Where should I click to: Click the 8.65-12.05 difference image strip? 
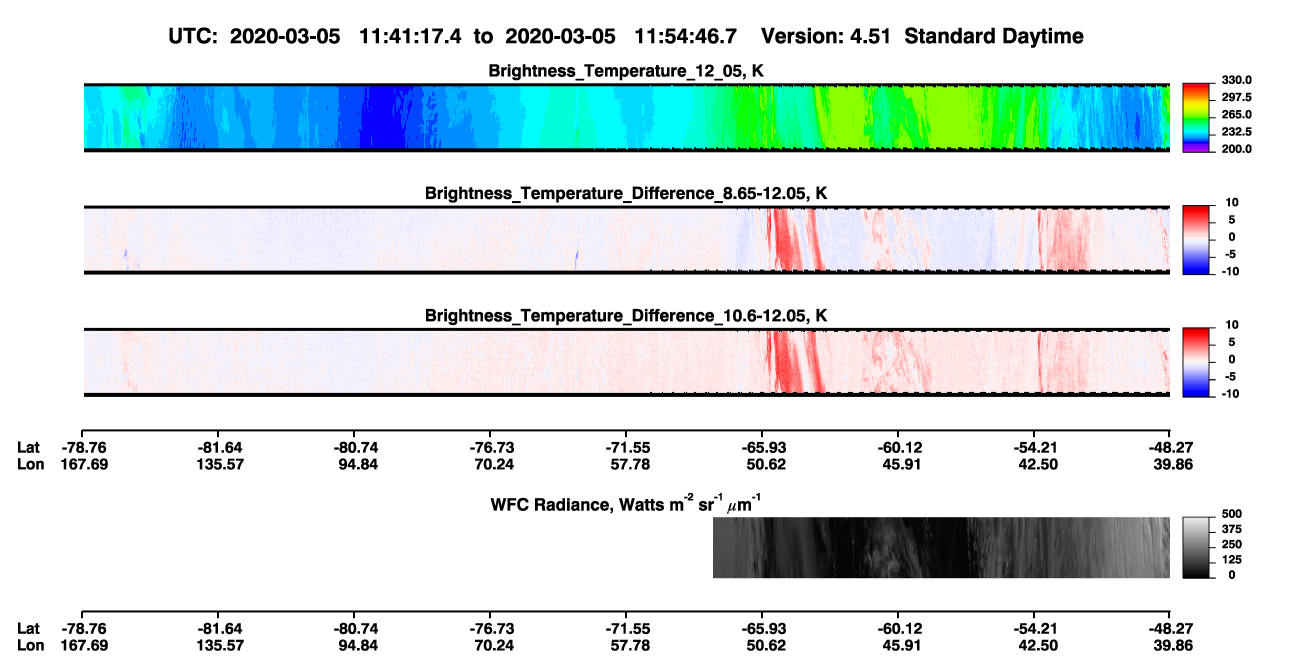(626, 239)
